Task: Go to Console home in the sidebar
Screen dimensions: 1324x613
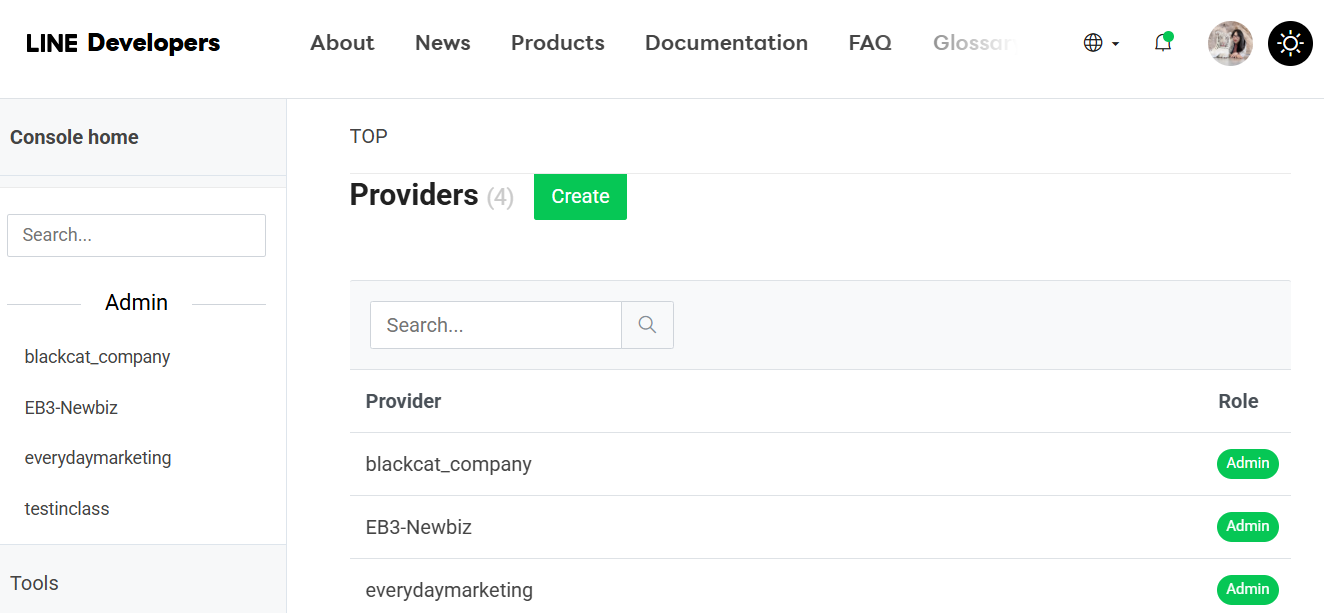Action: (74, 137)
